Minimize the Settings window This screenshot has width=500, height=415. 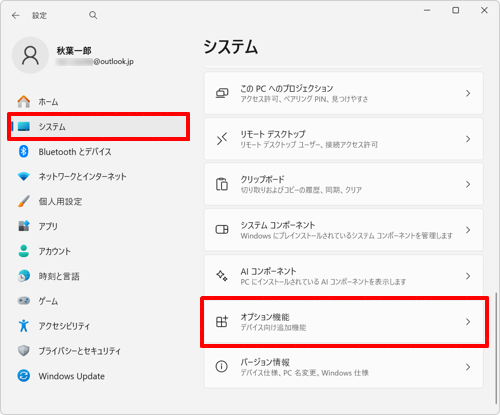click(427, 10)
